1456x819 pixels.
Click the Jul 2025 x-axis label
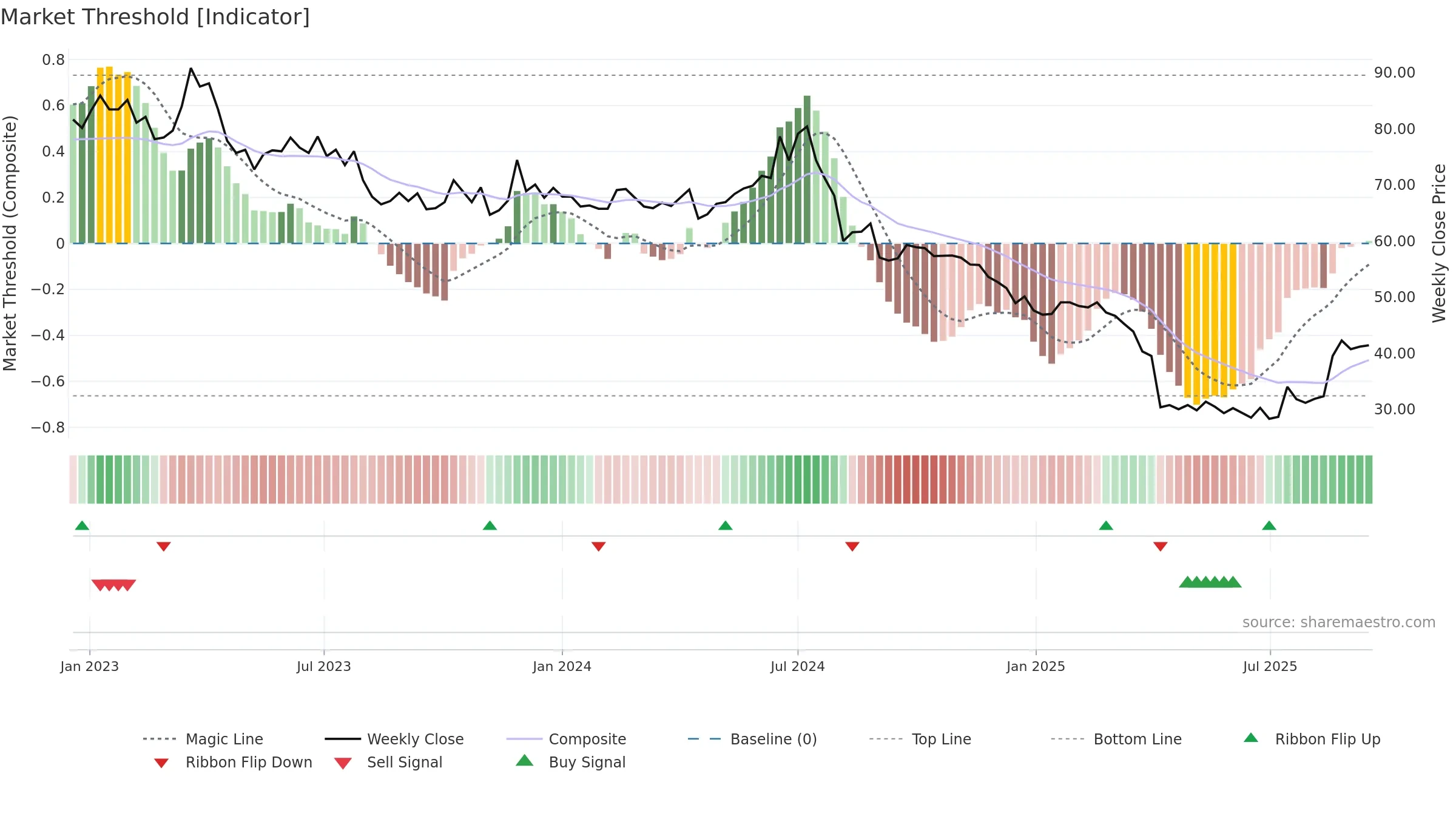(x=1270, y=666)
